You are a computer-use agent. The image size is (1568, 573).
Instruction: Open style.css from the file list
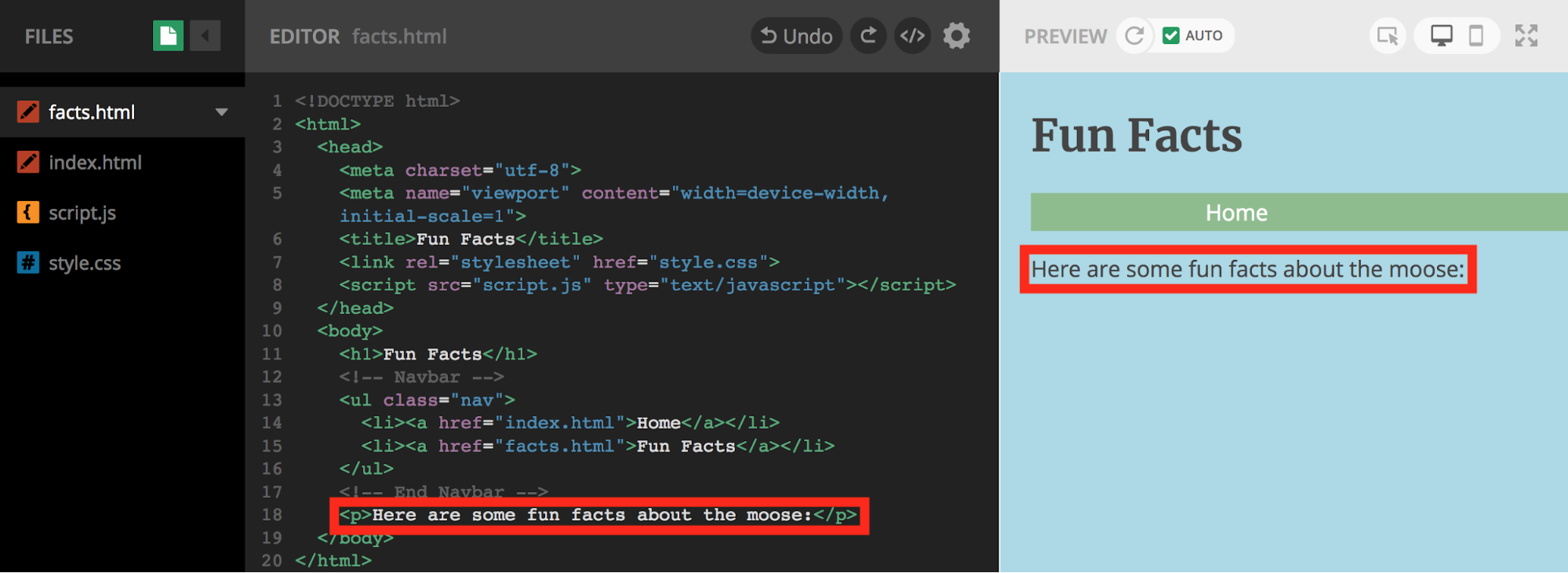[85, 263]
